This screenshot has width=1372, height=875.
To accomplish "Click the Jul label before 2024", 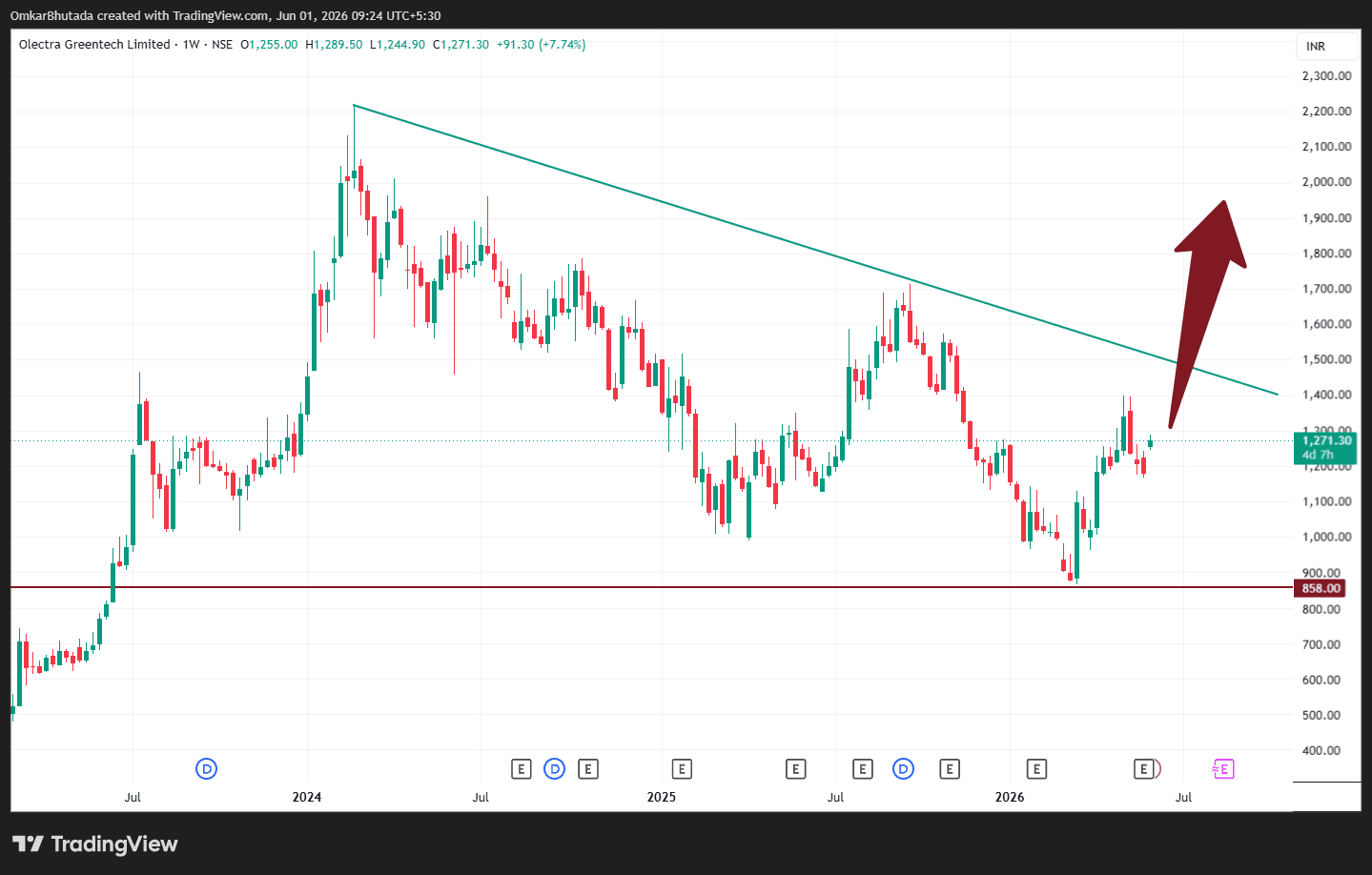I will click(x=133, y=797).
